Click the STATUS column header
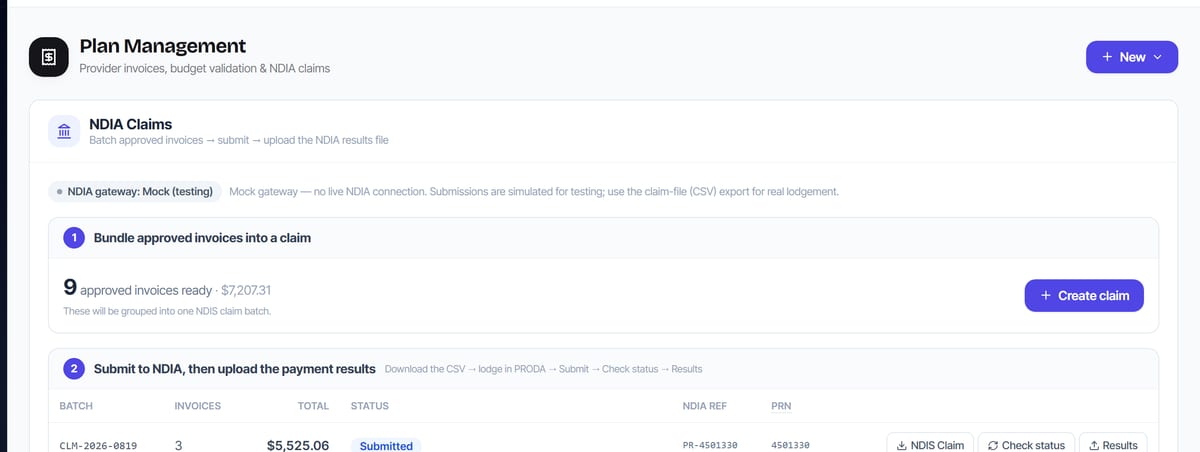The height and width of the screenshot is (452, 1200). point(369,406)
